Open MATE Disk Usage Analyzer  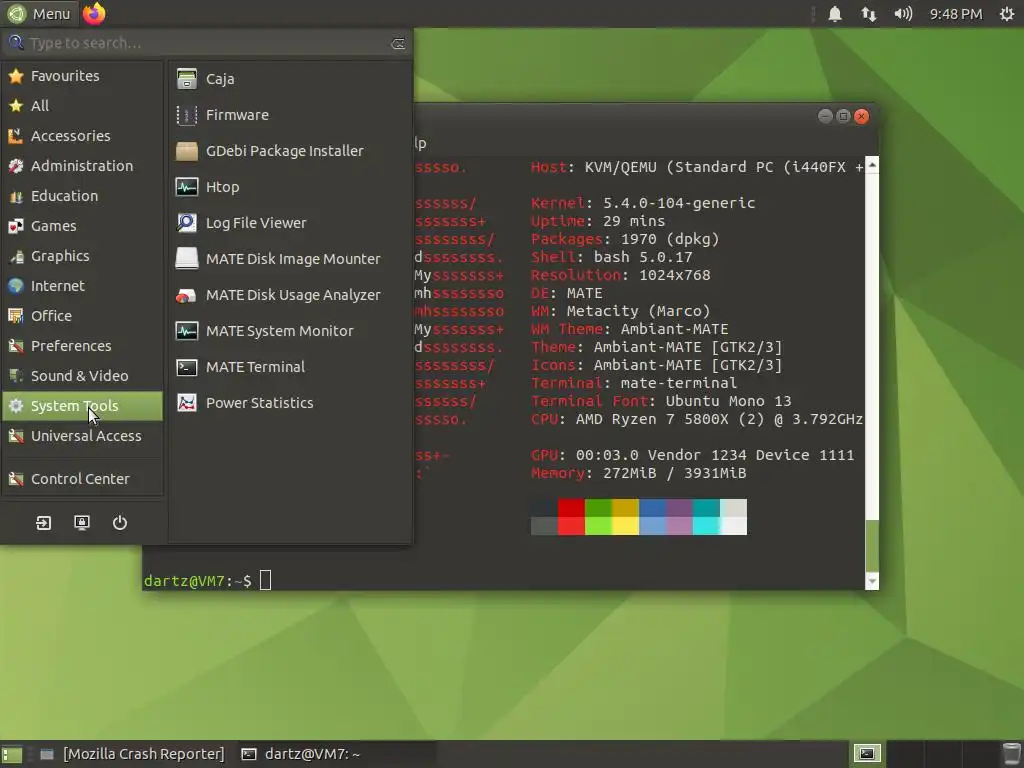tap(290, 295)
